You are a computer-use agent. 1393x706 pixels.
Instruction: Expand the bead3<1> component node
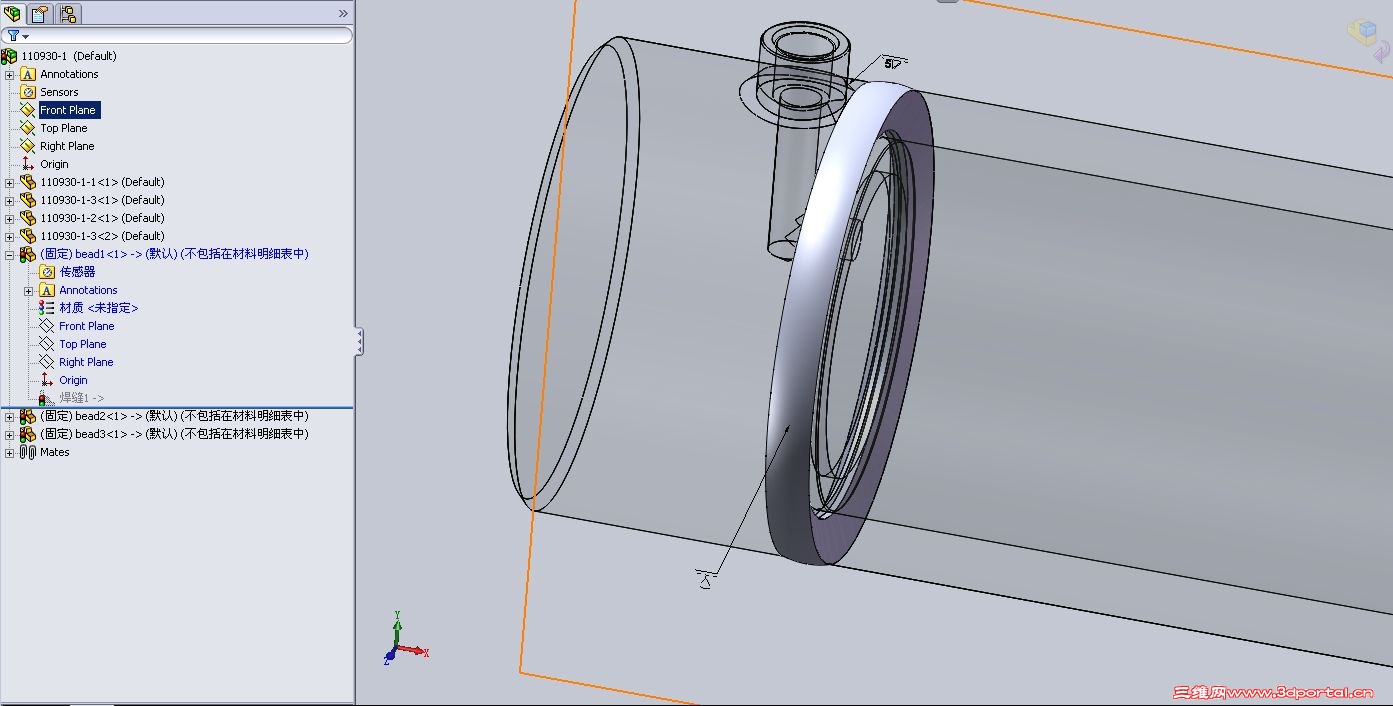[x=10, y=435]
